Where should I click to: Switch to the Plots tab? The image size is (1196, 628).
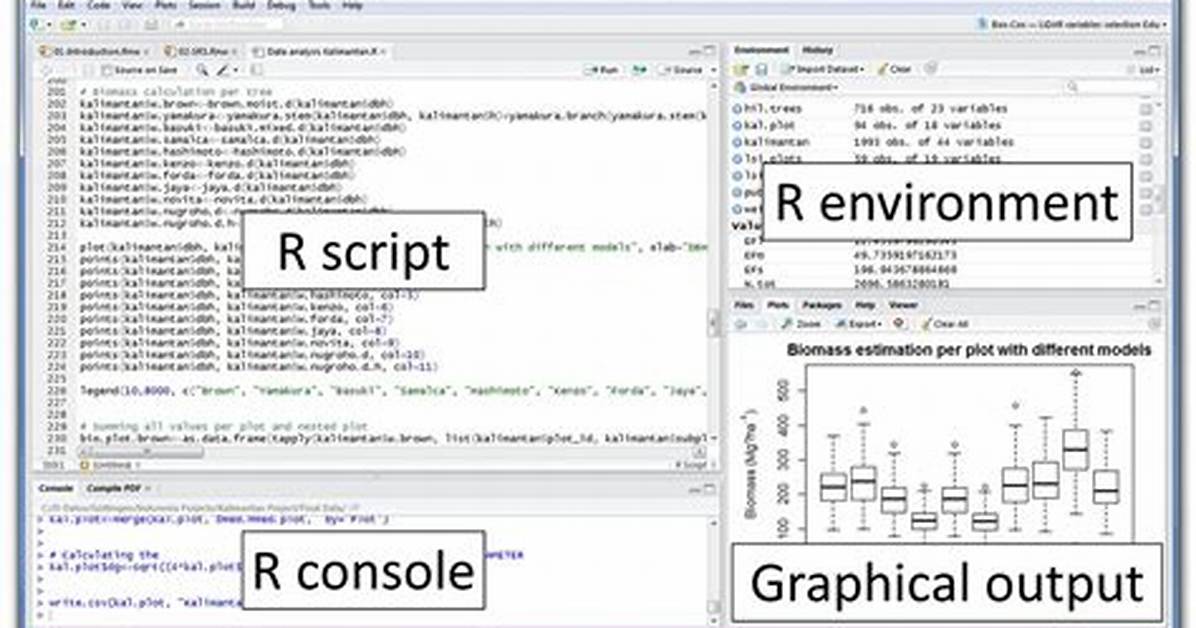click(778, 305)
